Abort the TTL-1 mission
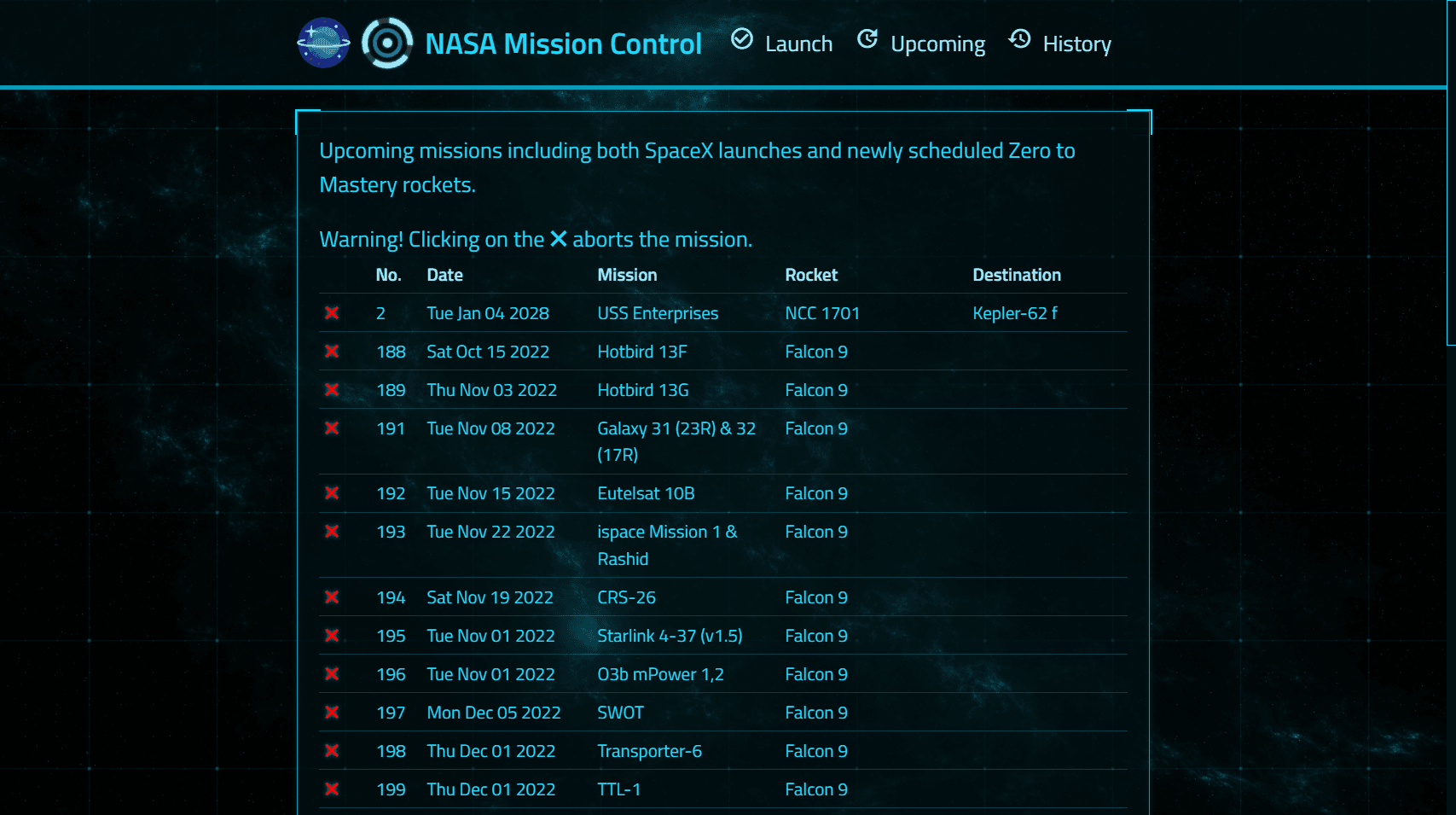 pos(331,789)
